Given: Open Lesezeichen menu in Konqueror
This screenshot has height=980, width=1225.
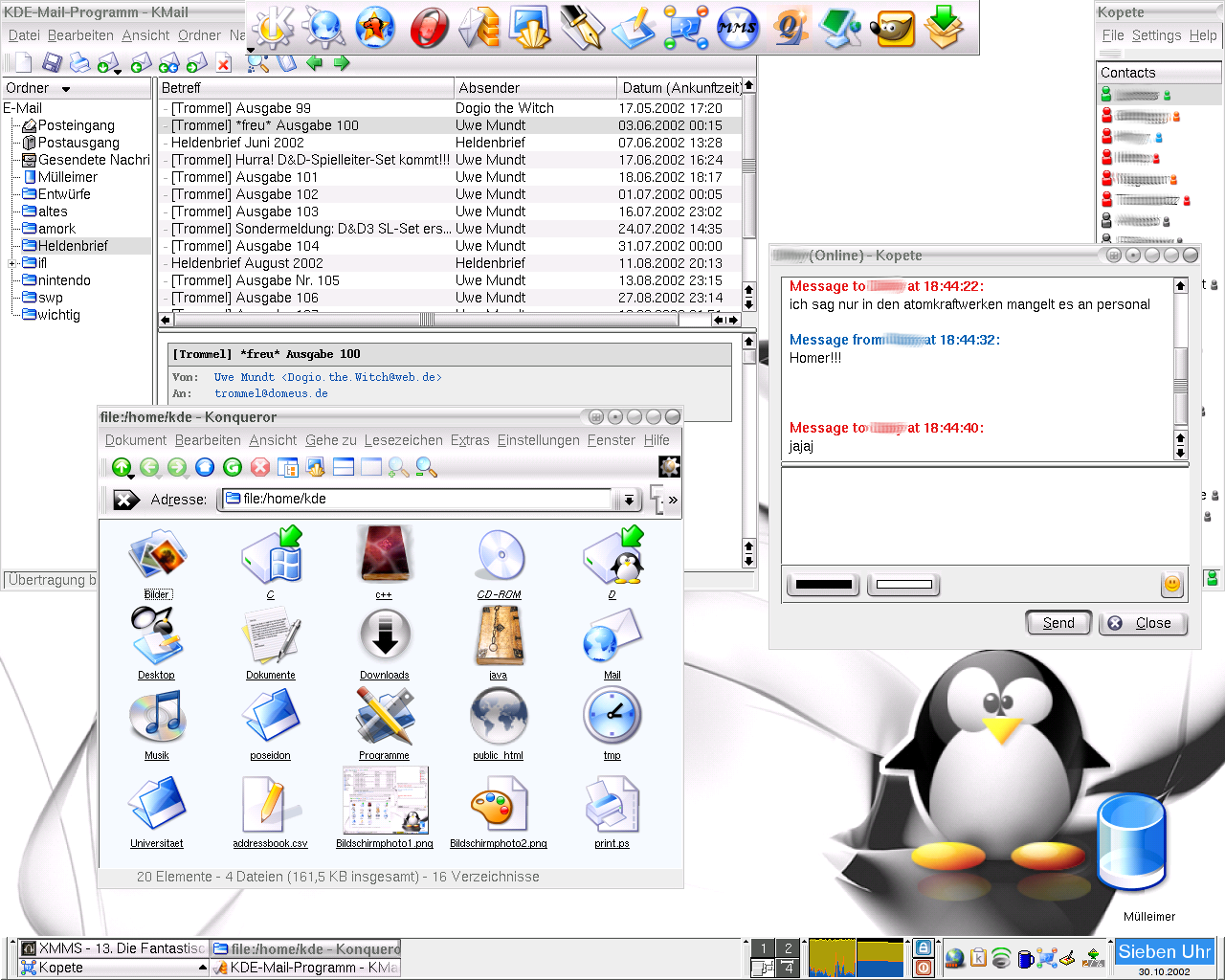Looking at the screenshot, I should [403, 440].
